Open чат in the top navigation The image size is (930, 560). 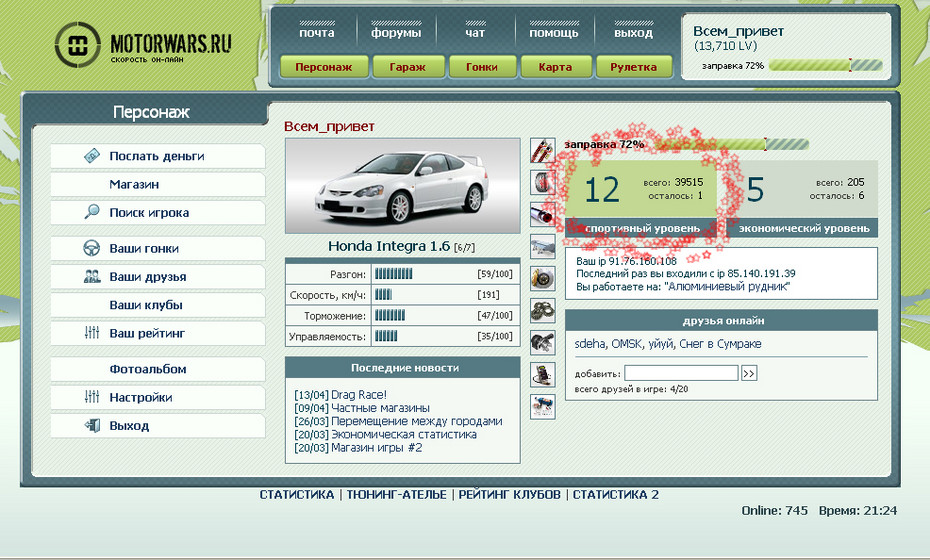pos(474,33)
